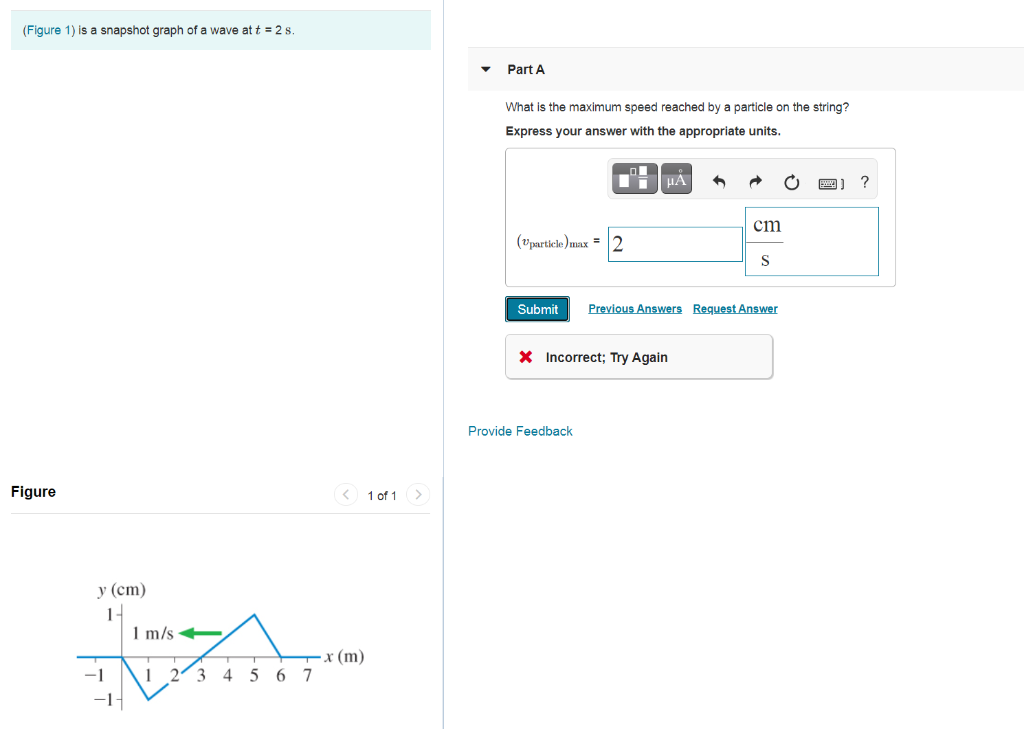Click the redo arrow in the equation toolbar
Viewport: 1024px width, 729px height.
(756, 181)
